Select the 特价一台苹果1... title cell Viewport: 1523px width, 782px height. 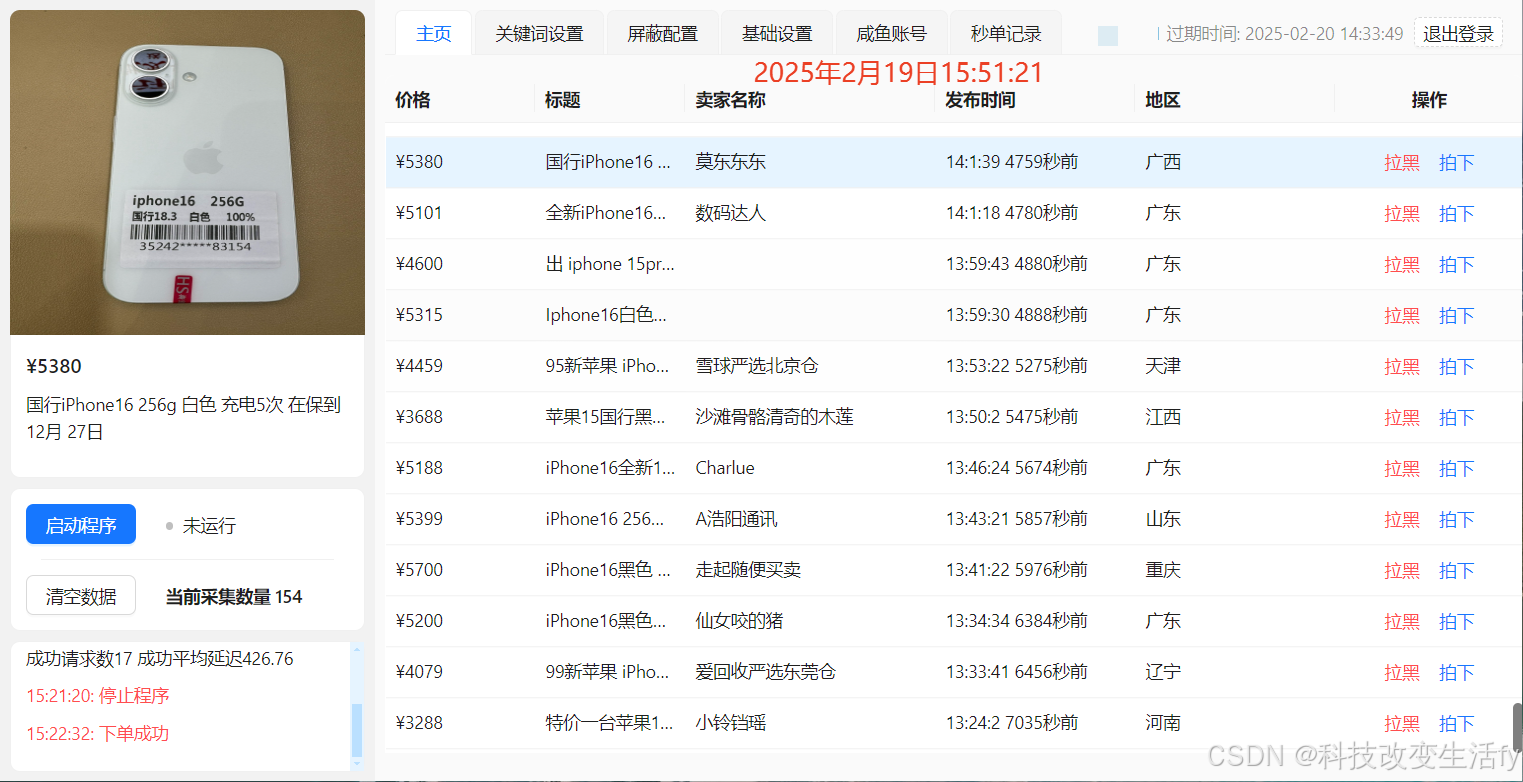(609, 723)
